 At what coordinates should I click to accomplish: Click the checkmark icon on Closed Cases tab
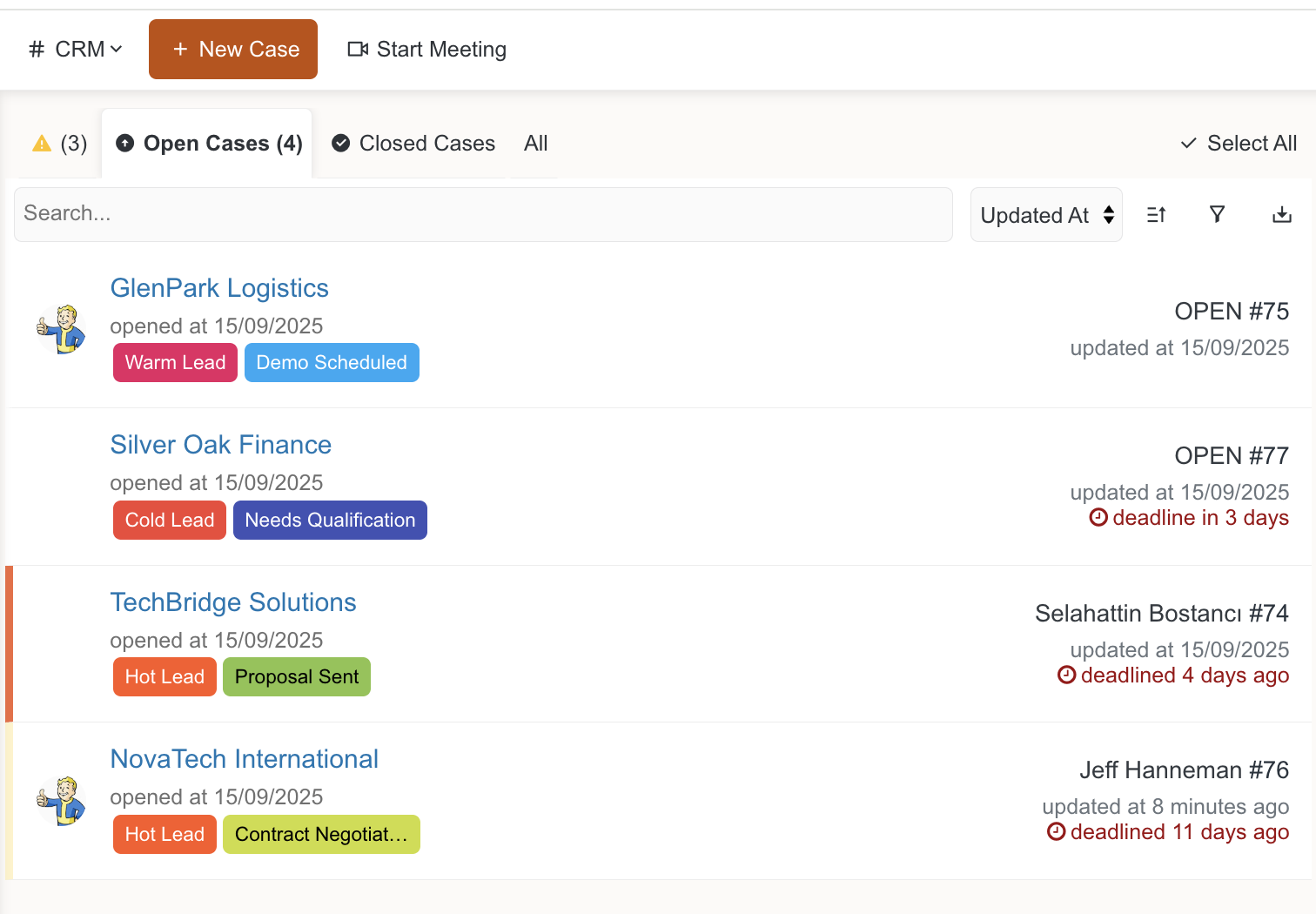point(339,143)
